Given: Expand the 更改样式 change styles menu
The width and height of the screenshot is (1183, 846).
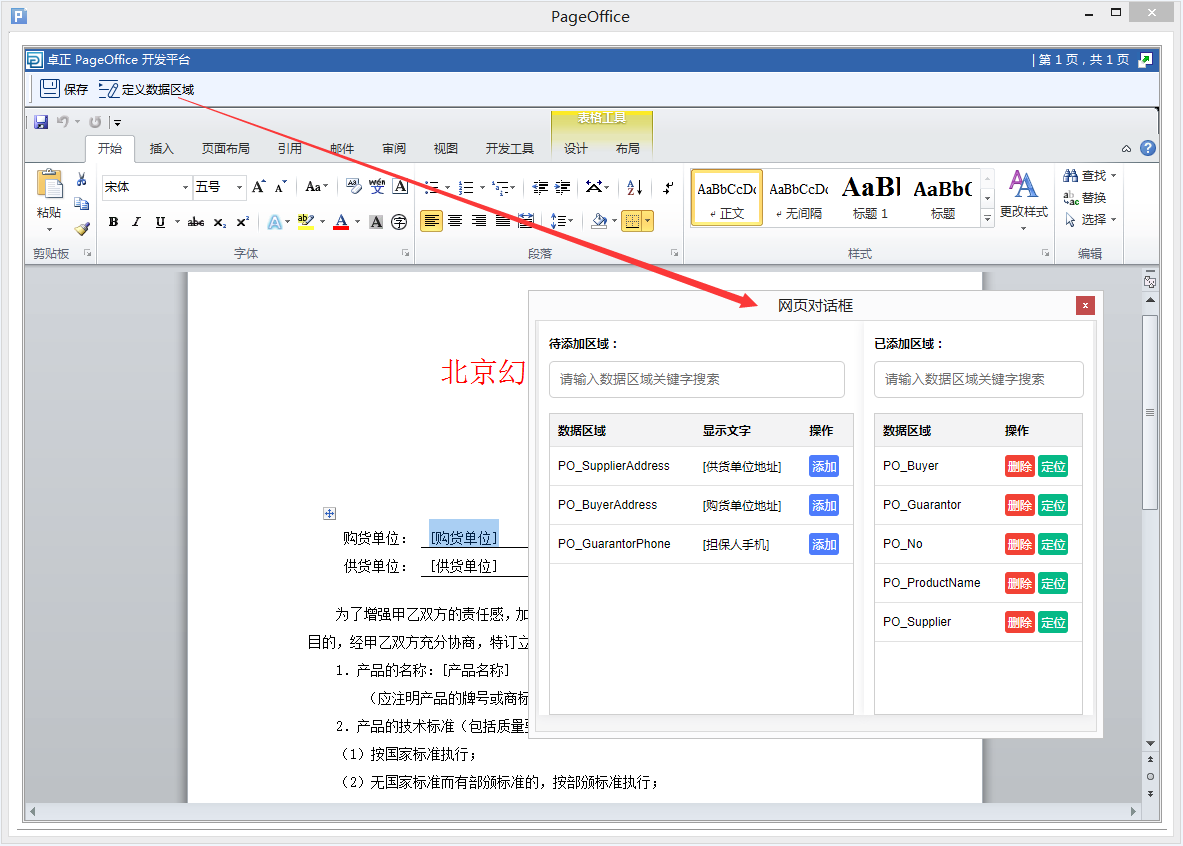Looking at the screenshot, I should (x=1023, y=201).
